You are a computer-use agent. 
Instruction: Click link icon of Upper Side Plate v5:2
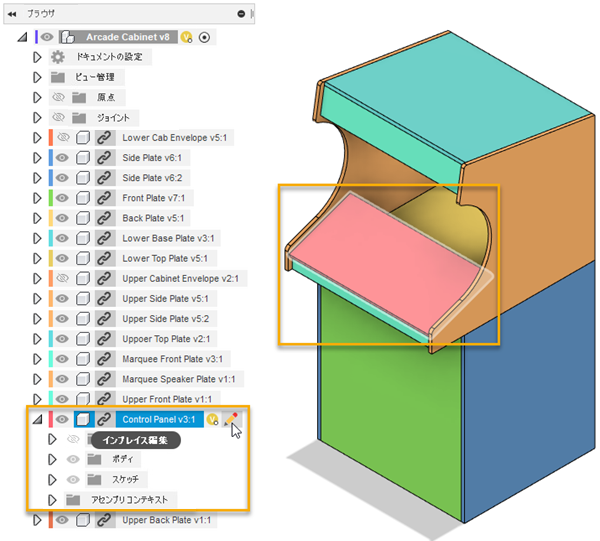point(104,319)
